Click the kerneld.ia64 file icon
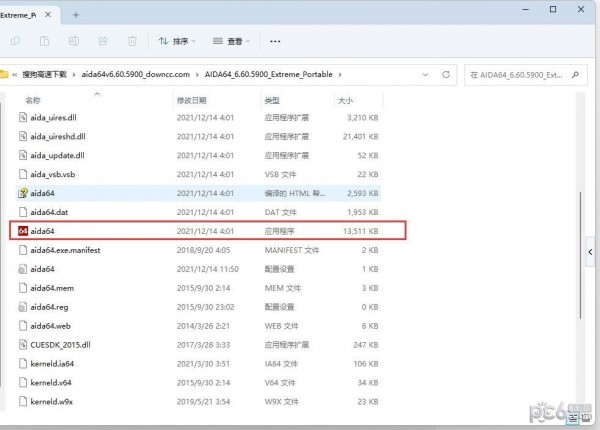Screen dimensions: 600x430 23,363
